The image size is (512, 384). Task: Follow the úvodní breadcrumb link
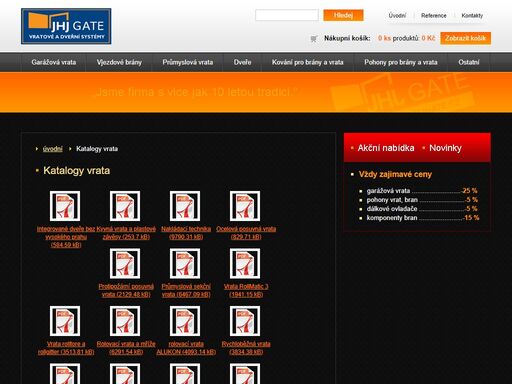(x=53, y=149)
